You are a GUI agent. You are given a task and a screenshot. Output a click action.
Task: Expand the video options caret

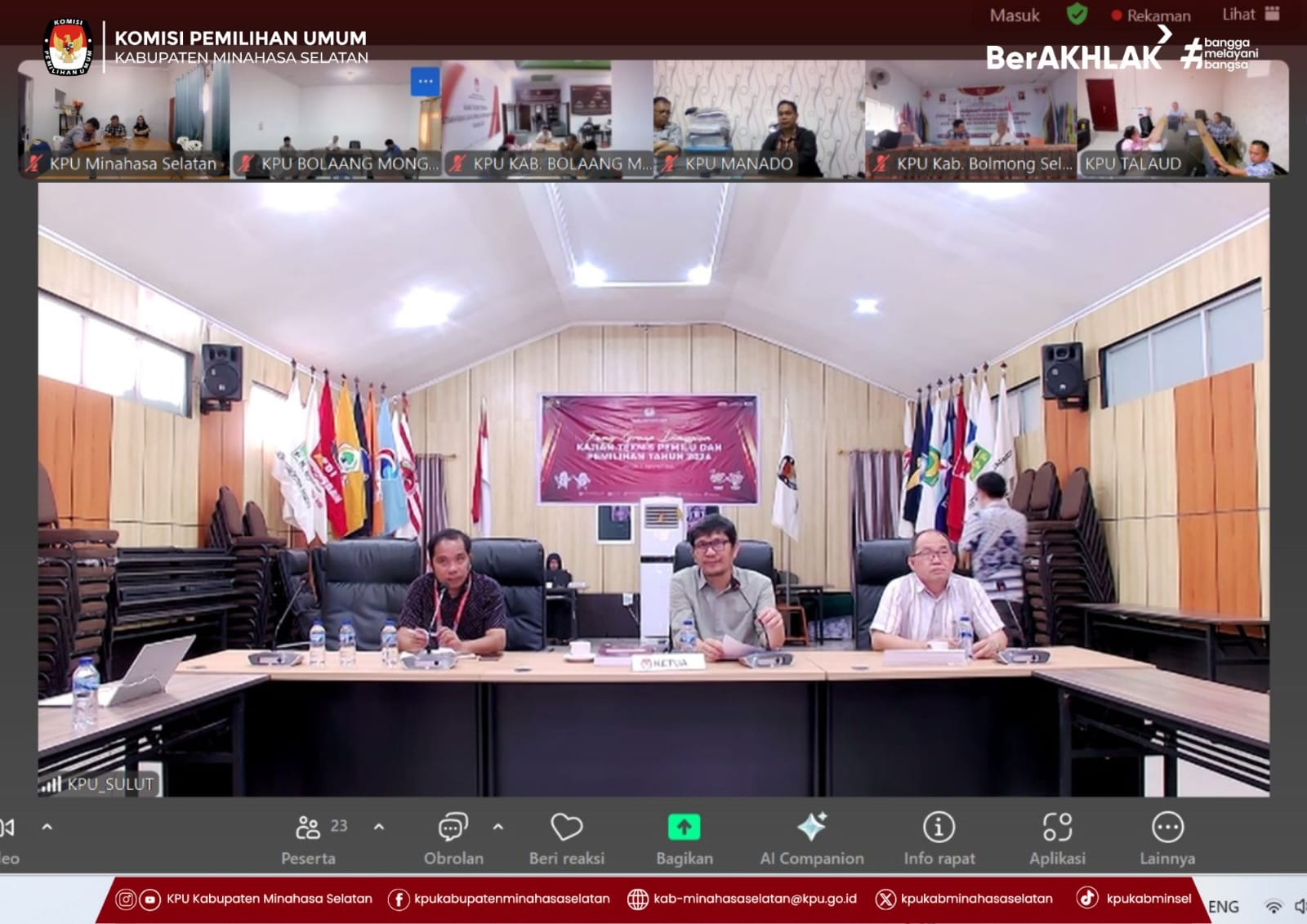coord(47,827)
